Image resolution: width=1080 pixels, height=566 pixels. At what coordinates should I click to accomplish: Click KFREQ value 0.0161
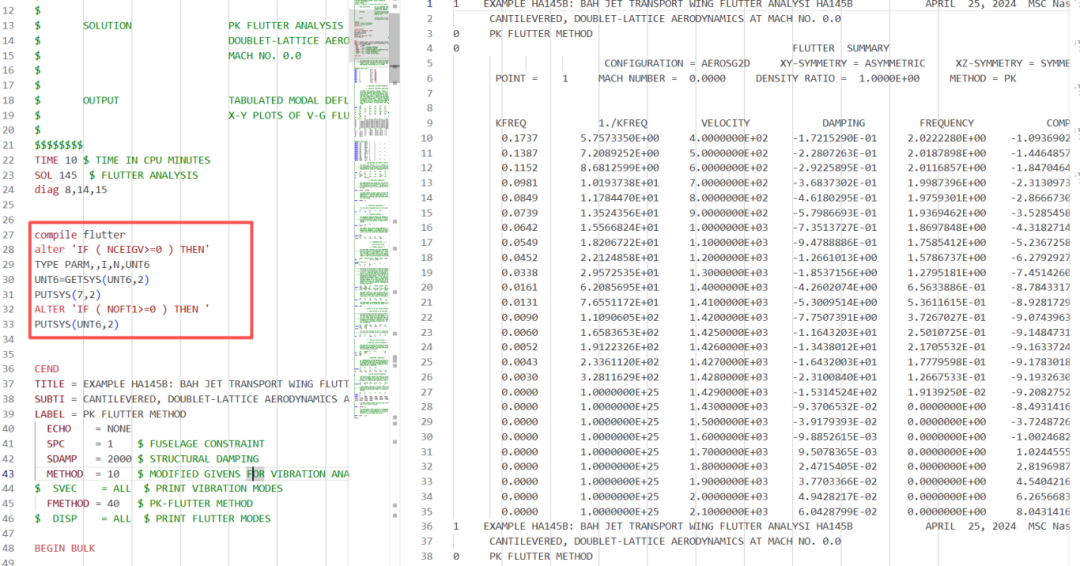[x=520, y=288]
